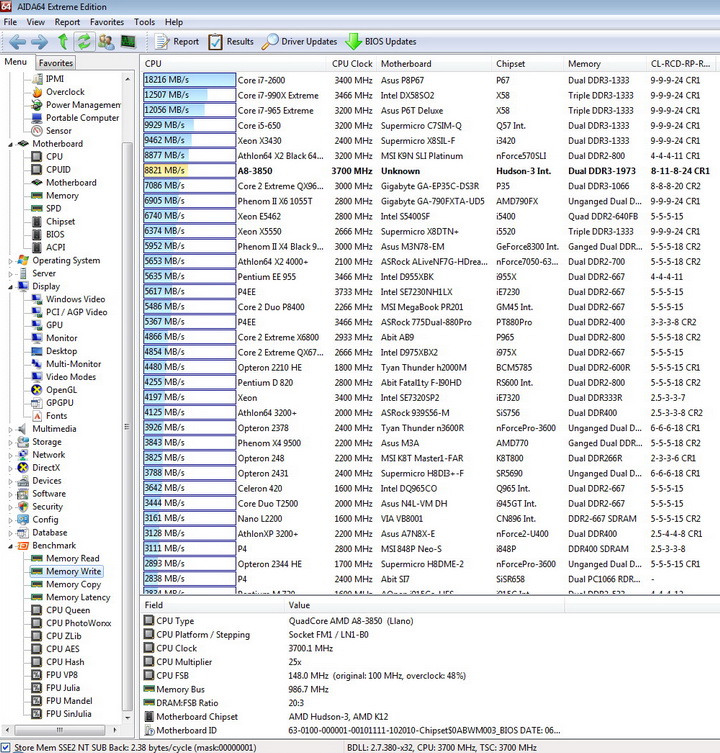Select the 18216 MB/s result bar
This screenshot has height=753, width=720.
pos(189,80)
